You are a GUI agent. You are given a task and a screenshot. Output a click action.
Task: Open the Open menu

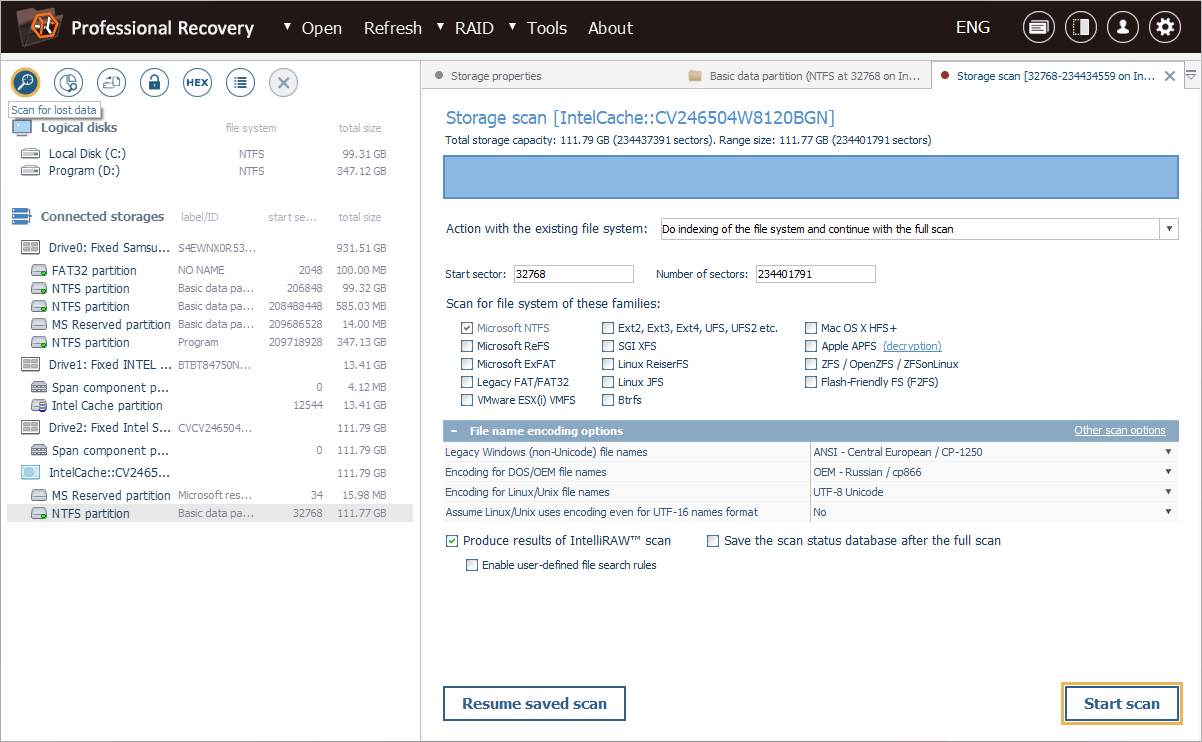(321, 28)
